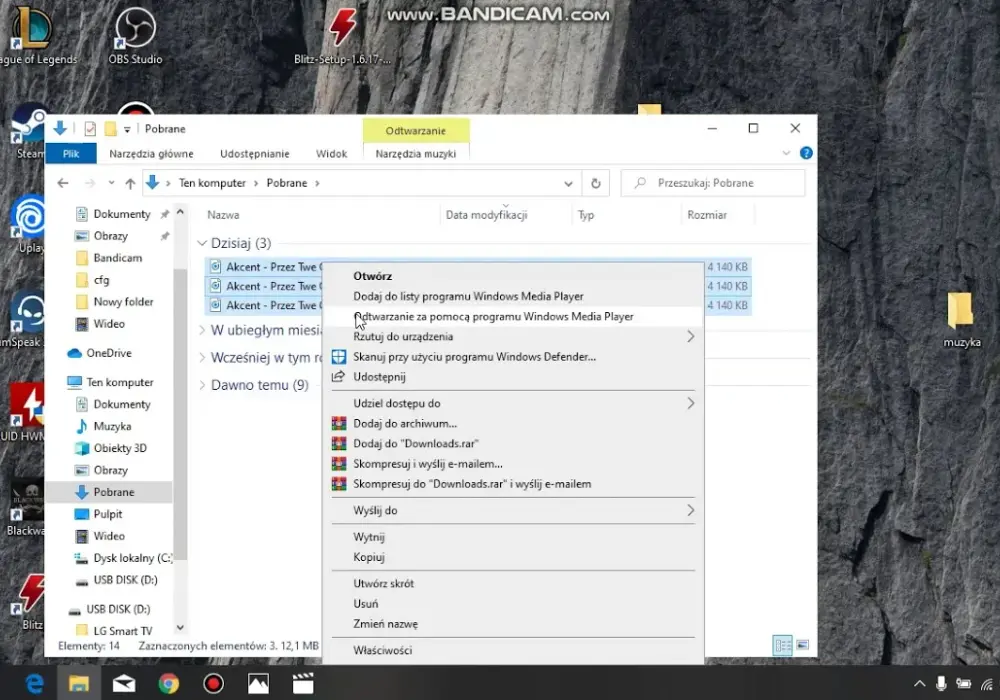Open OBS Studio desktop shortcut

[x=135, y=35]
